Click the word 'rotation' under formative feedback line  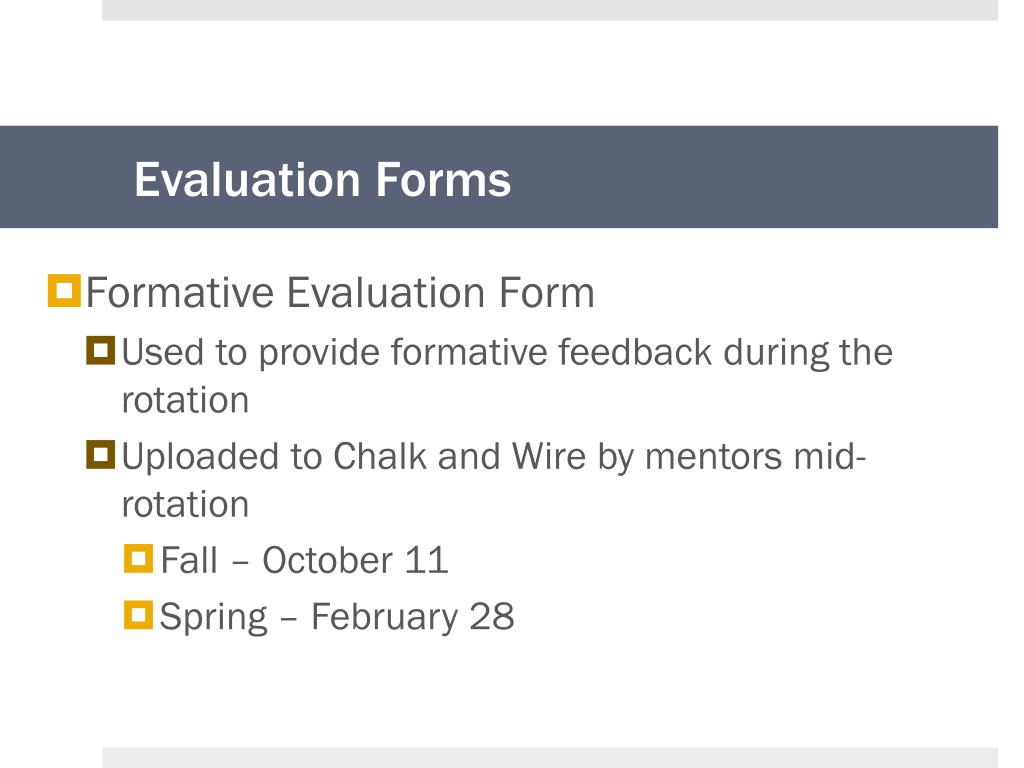click(185, 400)
